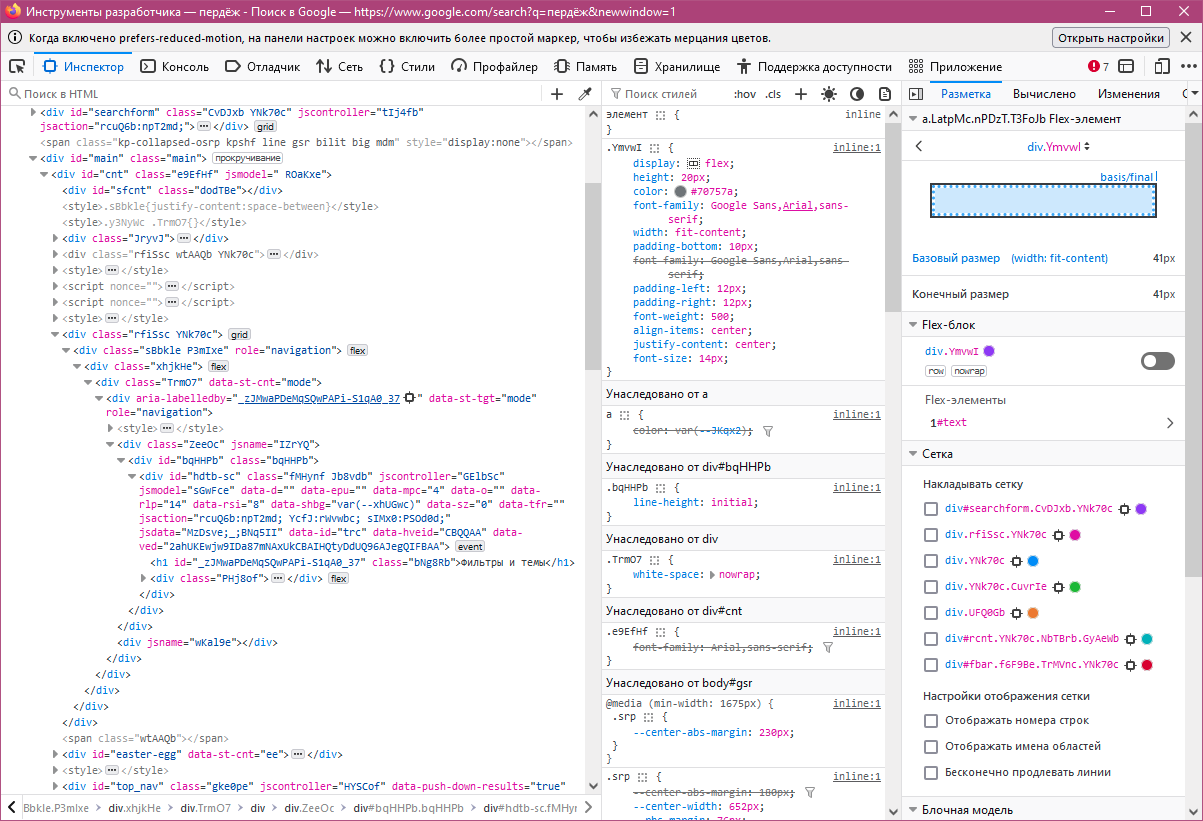Image resolution: width=1203 pixels, height=821 pixels.
Task: Close the prefers-reduced-motion notification bar
Action: point(1186,38)
